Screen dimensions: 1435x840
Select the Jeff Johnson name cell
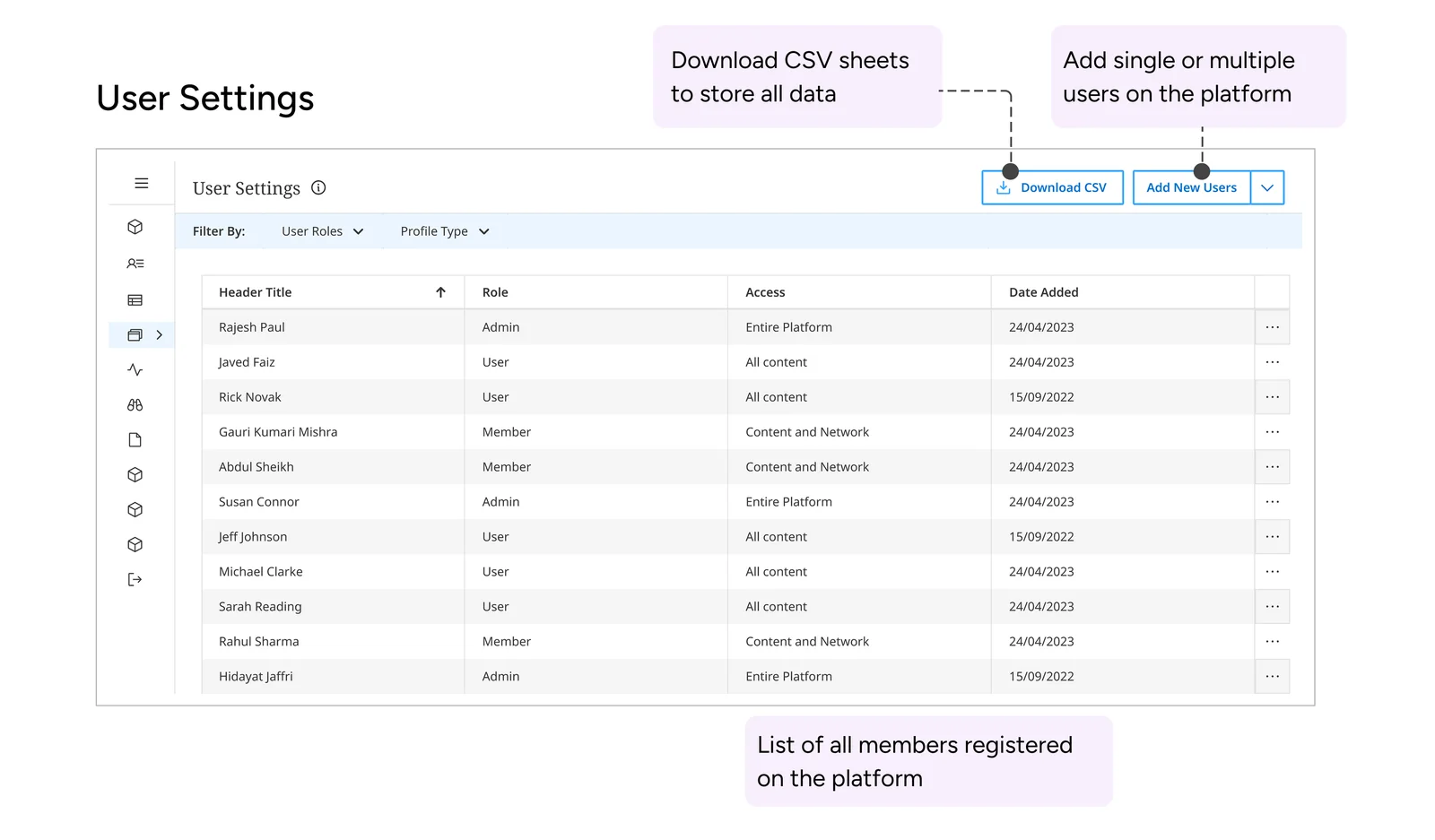tap(333, 537)
